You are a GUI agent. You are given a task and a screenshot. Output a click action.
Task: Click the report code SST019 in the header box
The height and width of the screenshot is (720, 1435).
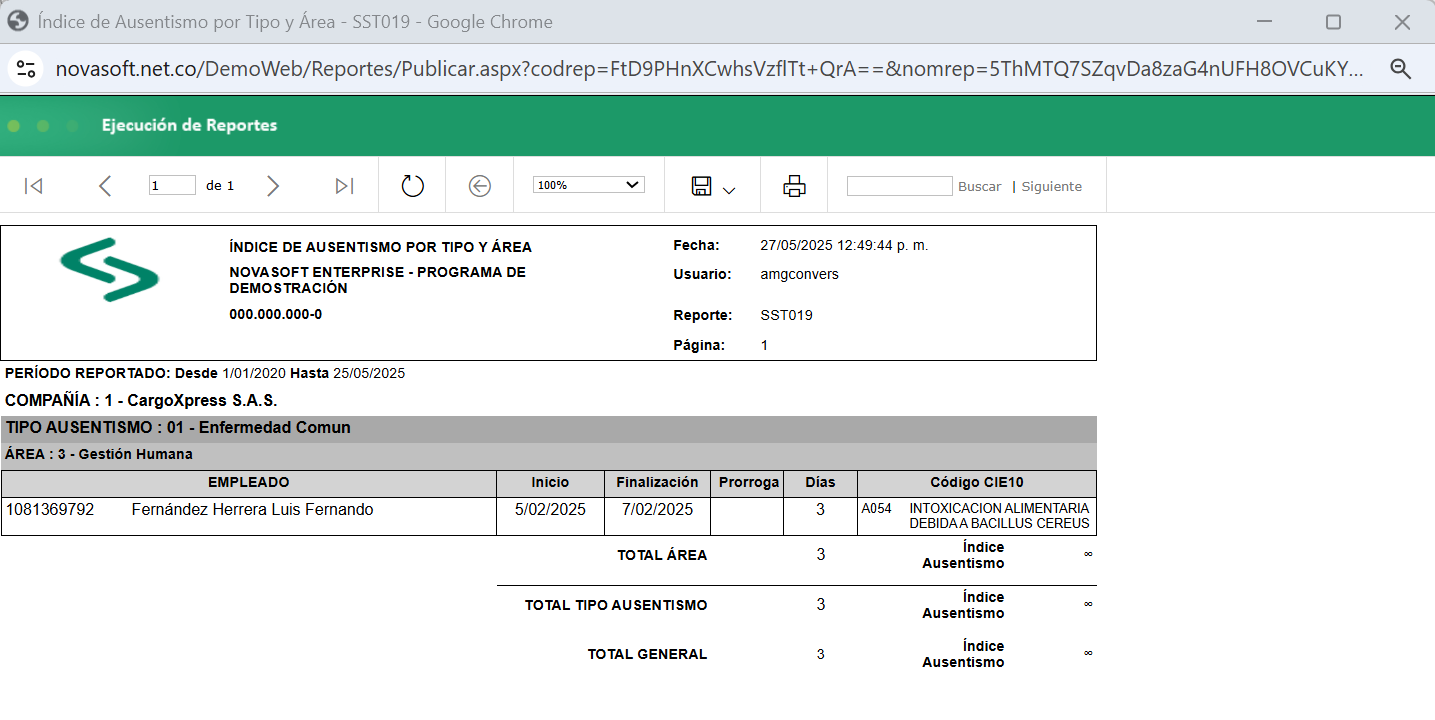(786, 315)
